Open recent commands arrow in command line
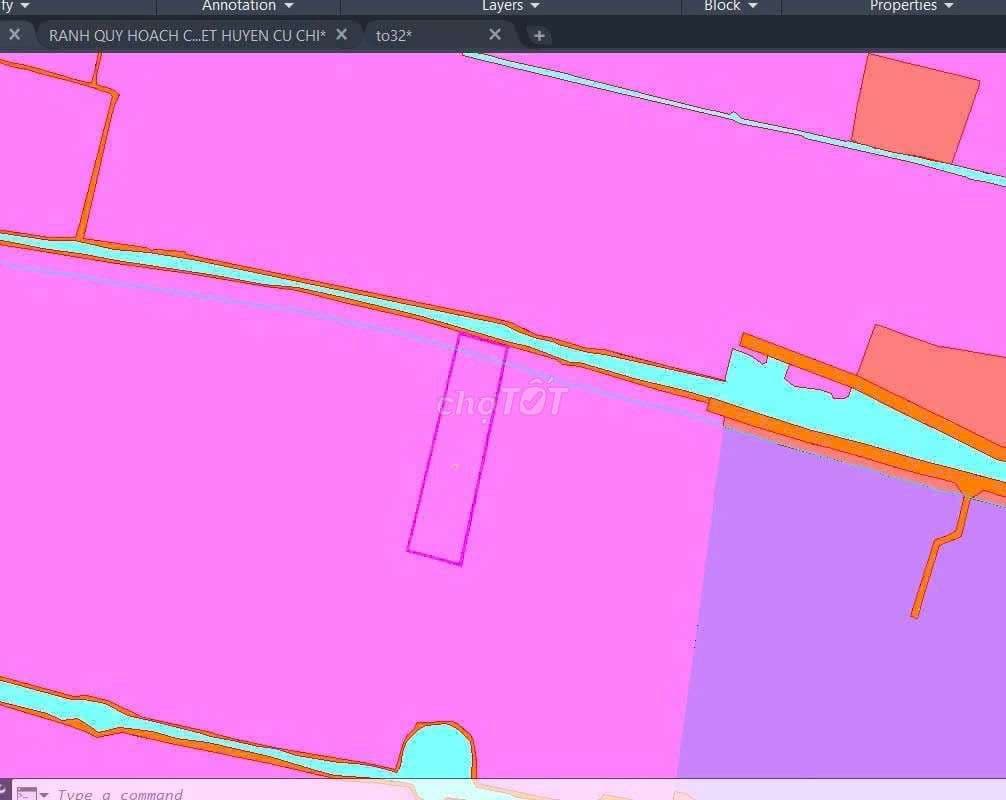 (x=44, y=795)
